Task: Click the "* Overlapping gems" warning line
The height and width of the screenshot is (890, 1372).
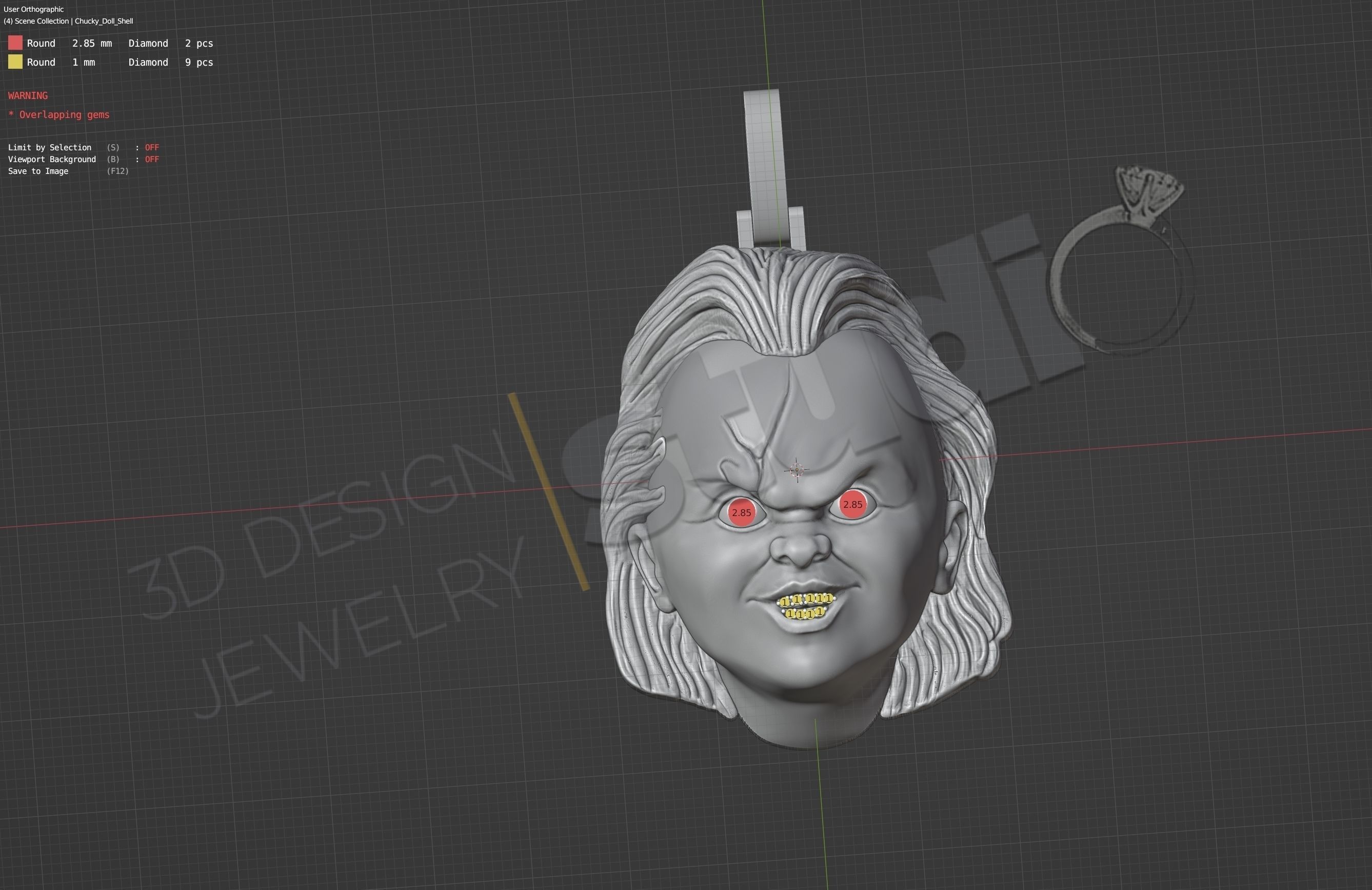Action: pos(59,115)
